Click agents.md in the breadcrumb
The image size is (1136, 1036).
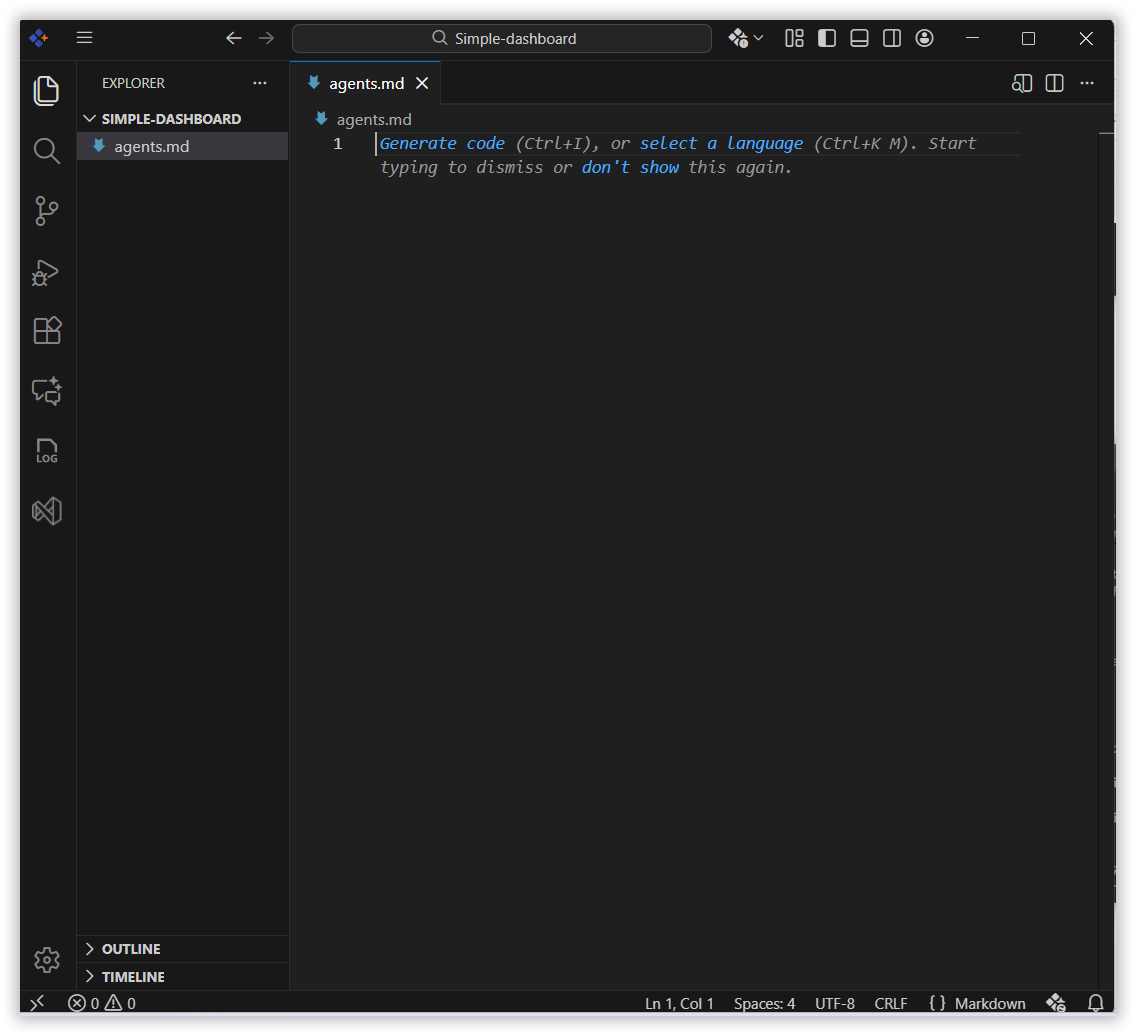coord(373,120)
